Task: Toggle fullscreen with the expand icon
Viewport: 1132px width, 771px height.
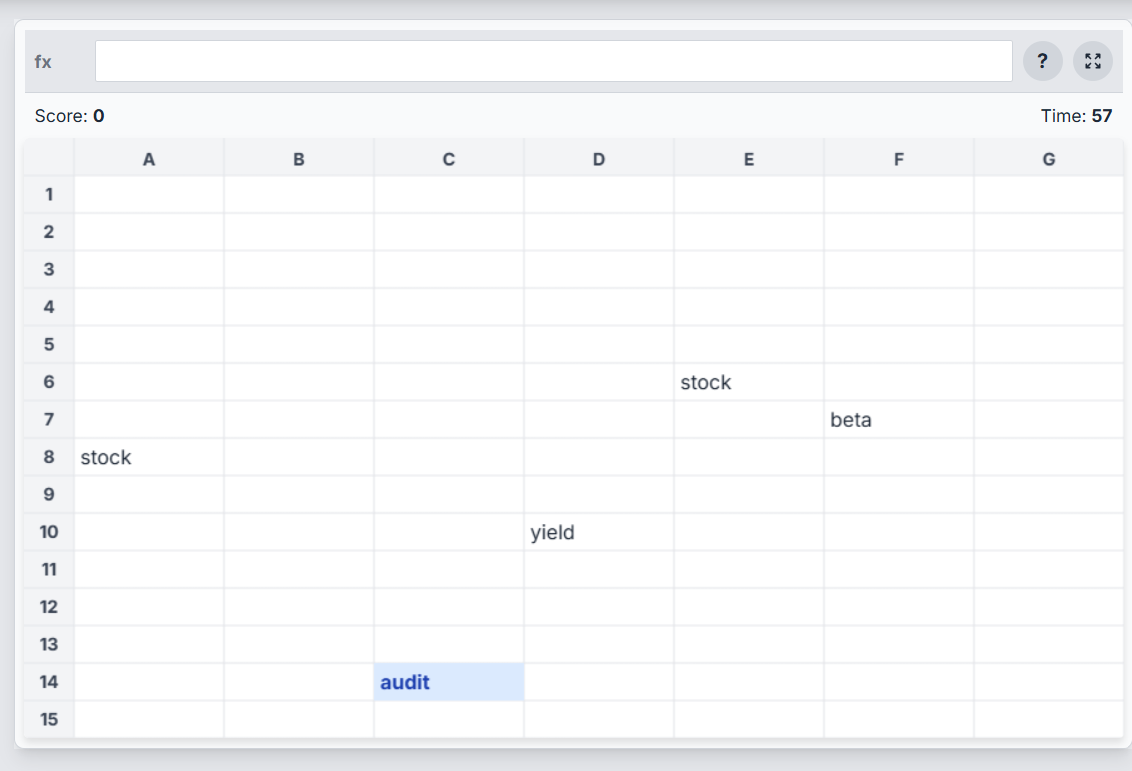Action: click(x=1092, y=61)
